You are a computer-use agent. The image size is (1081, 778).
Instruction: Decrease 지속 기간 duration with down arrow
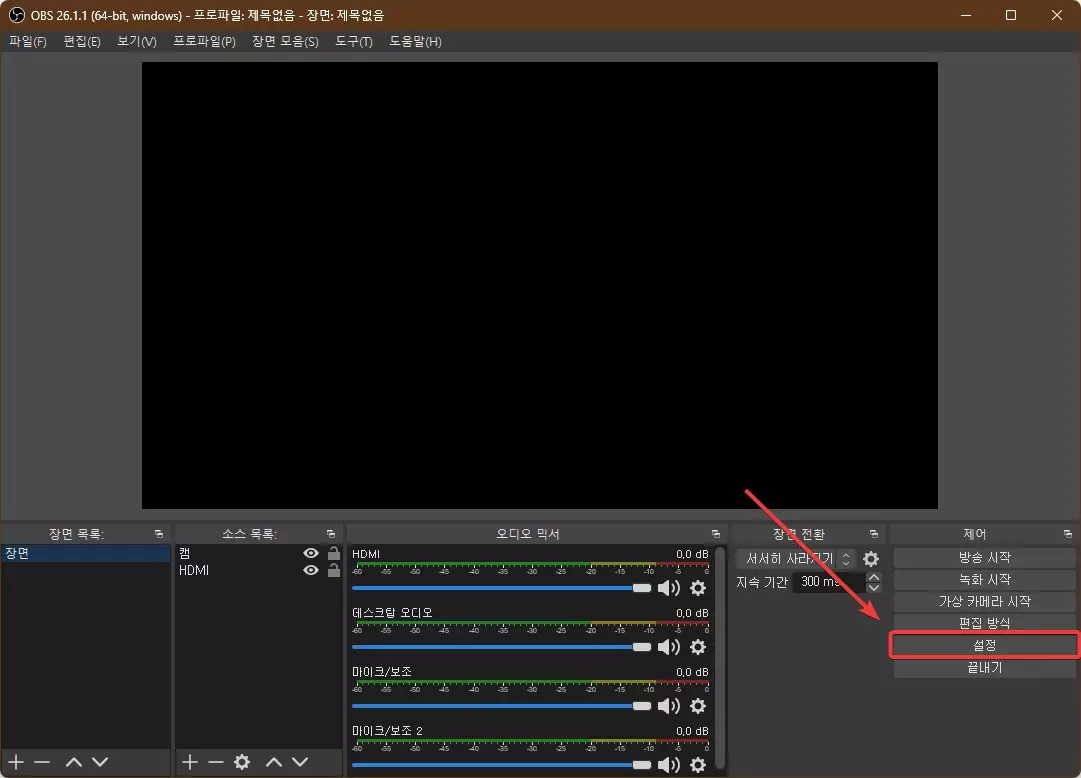[873, 588]
